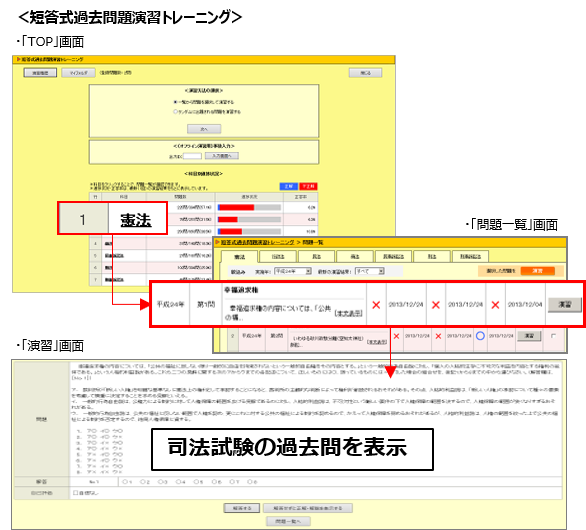Click the red X result icon beside 2013/12/04
The image size is (586, 530).
495,305
